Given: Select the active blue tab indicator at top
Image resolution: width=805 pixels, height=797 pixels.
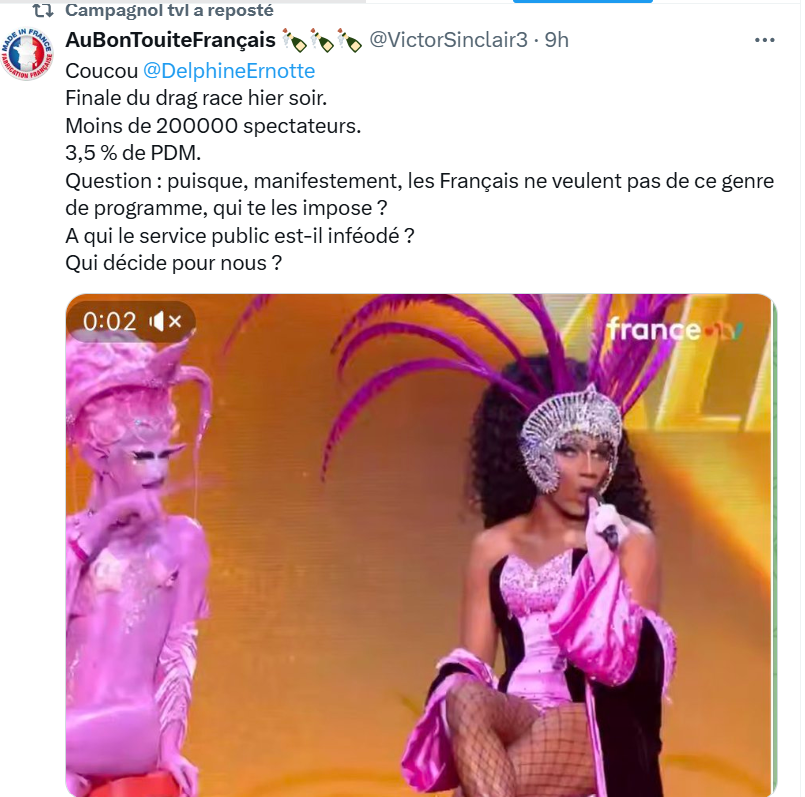Looking at the screenshot, I should (583, 2).
